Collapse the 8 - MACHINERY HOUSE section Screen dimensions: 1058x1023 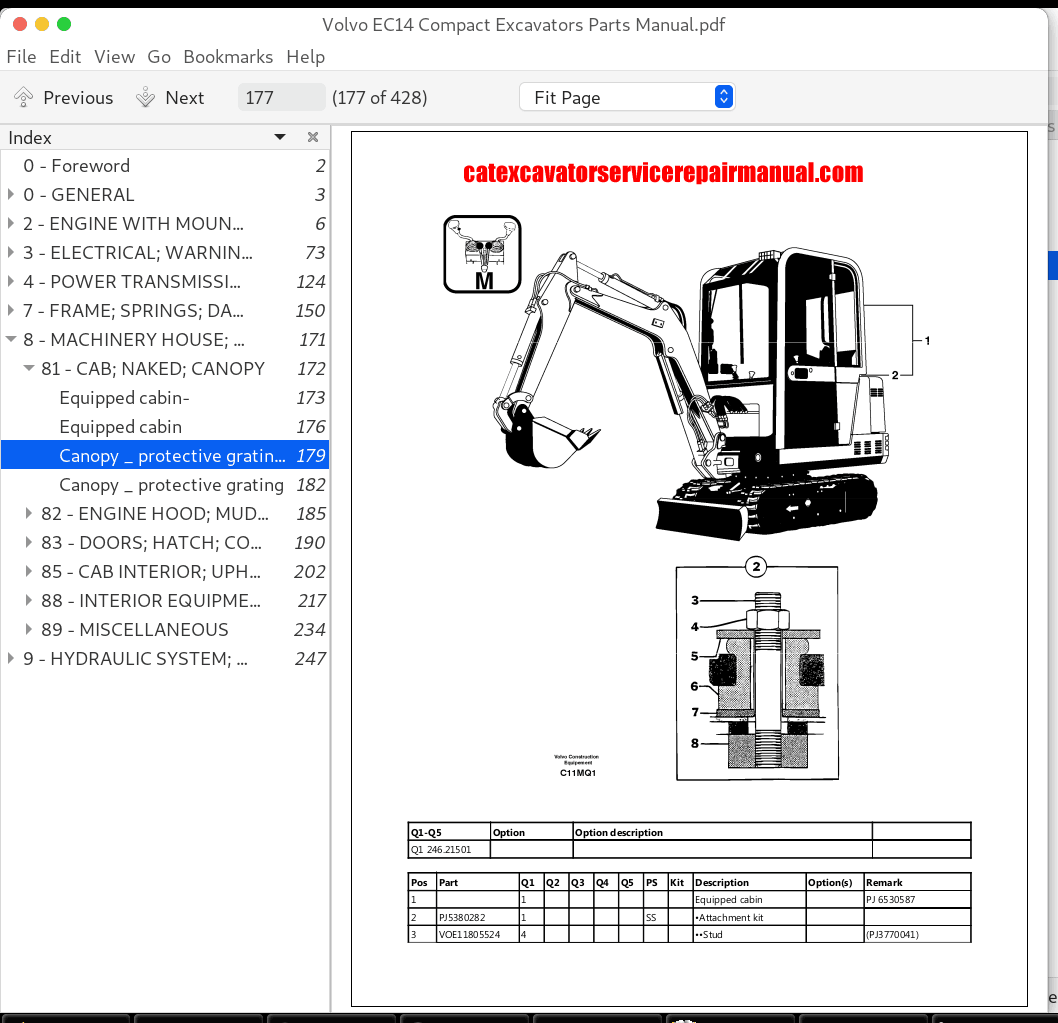tap(10, 338)
